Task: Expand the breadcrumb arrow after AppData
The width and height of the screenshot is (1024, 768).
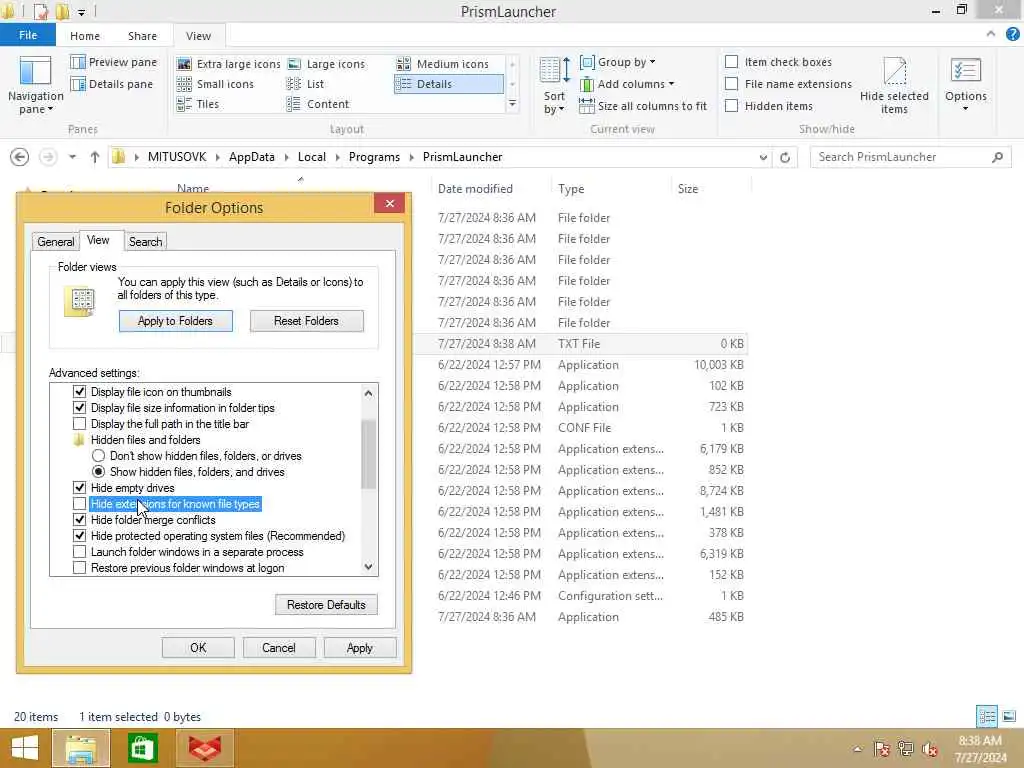Action: [x=287, y=157]
